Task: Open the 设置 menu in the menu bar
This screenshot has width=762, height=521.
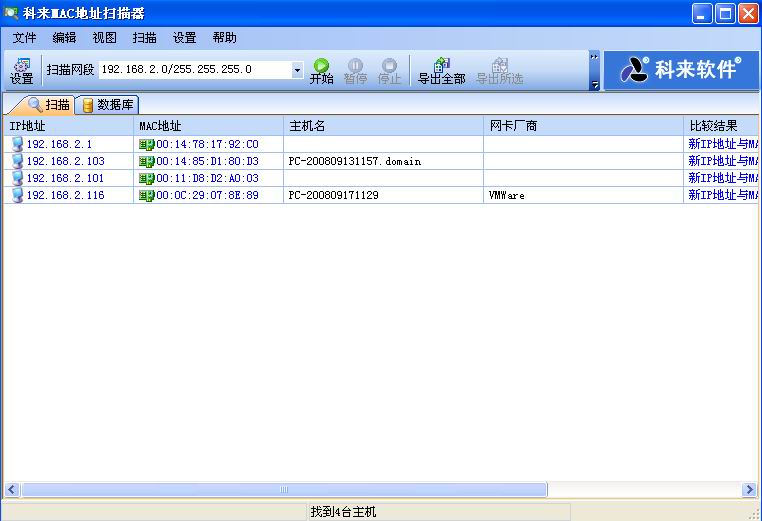Action: 185,38
